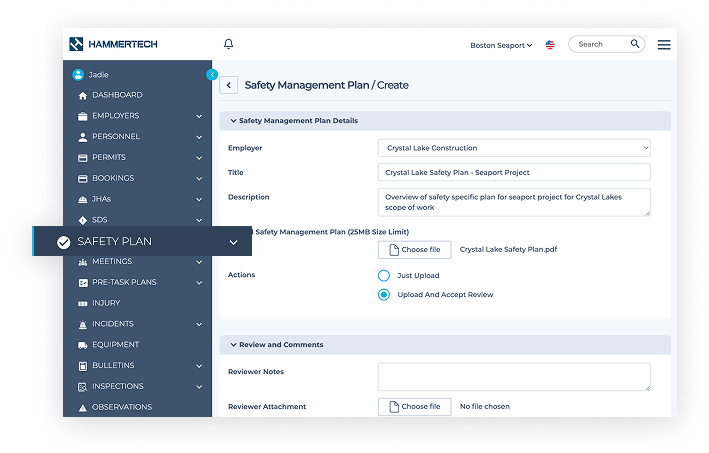Screen dimensions: 709x453
Task: Expand the Bookings menu chevron
Action: click(x=199, y=179)
